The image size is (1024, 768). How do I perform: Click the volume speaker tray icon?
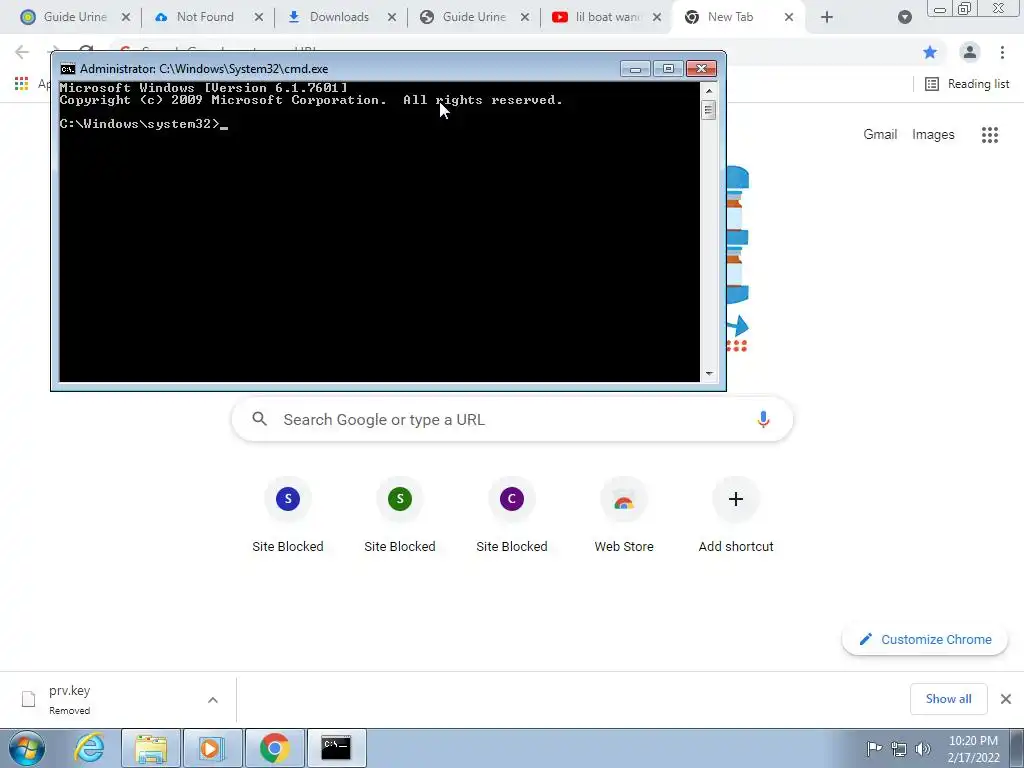point(923,749)
